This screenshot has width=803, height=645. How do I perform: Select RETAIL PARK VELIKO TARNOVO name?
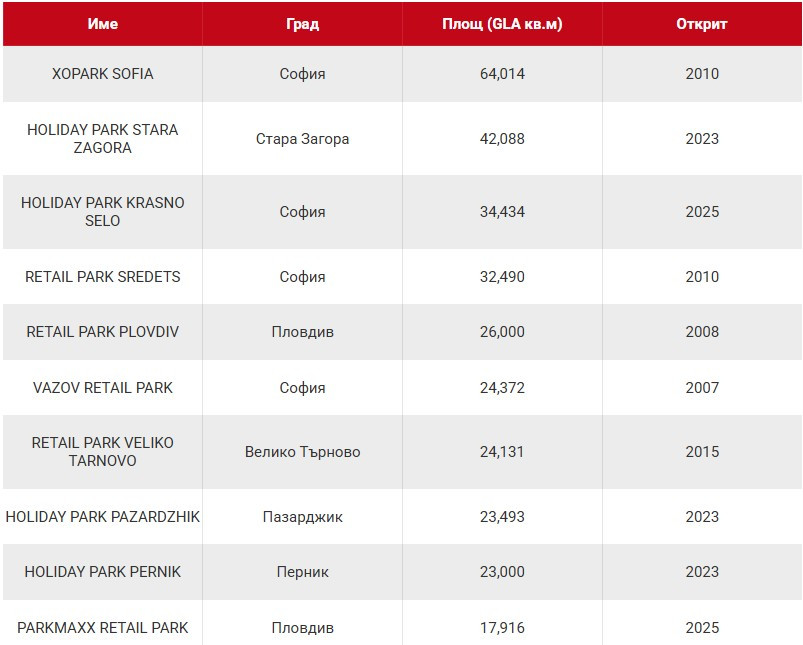point(102,452)
